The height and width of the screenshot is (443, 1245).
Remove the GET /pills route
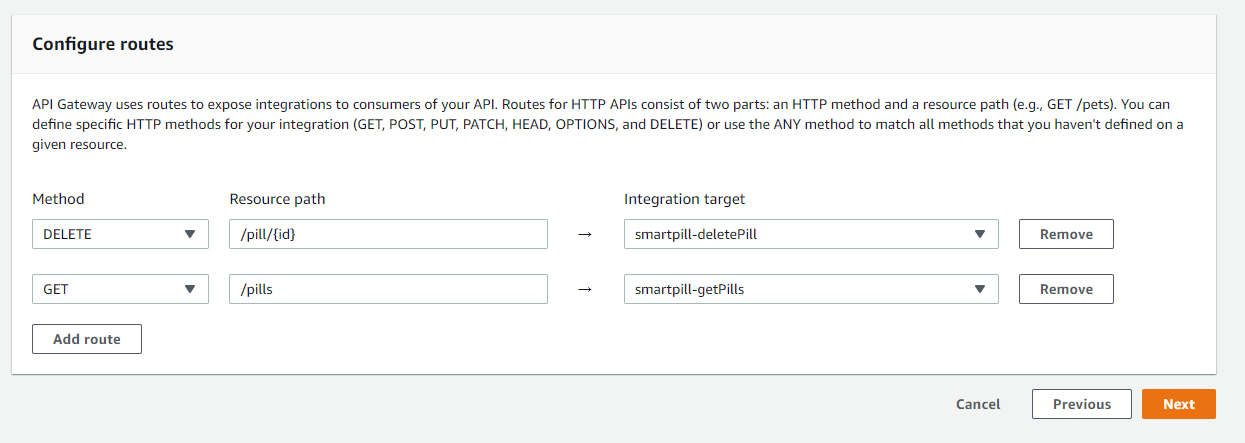[x=1066, y=290]
